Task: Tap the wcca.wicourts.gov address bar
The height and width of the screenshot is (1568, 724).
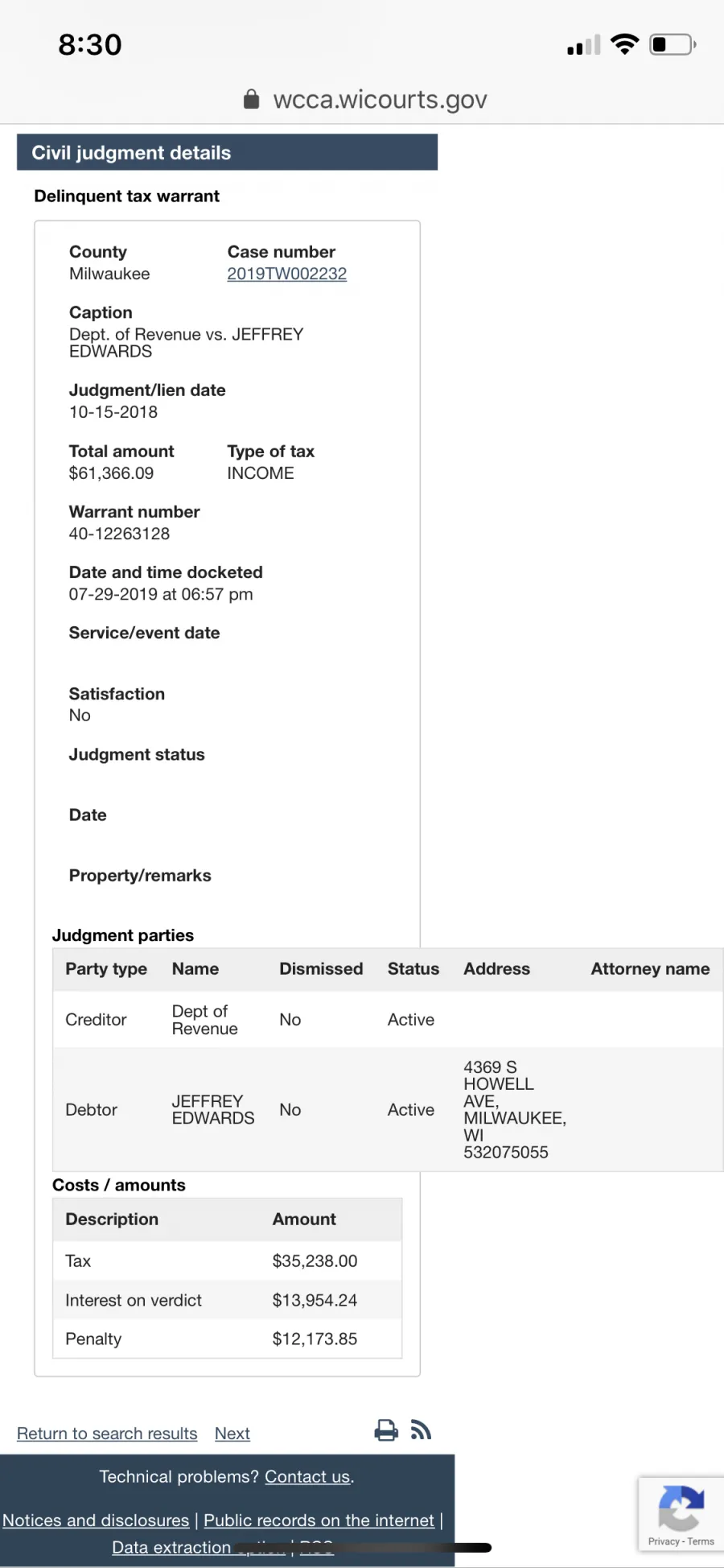Action: (x=380, y=99)
